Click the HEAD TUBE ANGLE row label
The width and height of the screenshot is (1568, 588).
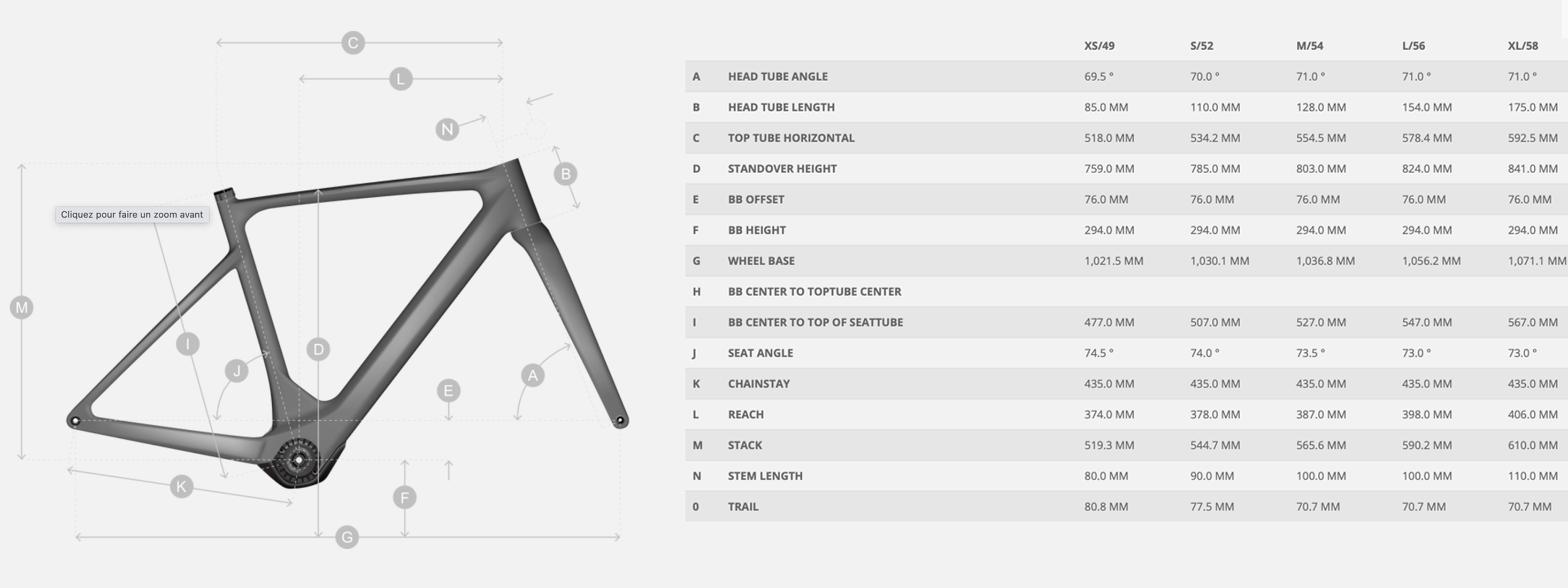pos(777,76)
